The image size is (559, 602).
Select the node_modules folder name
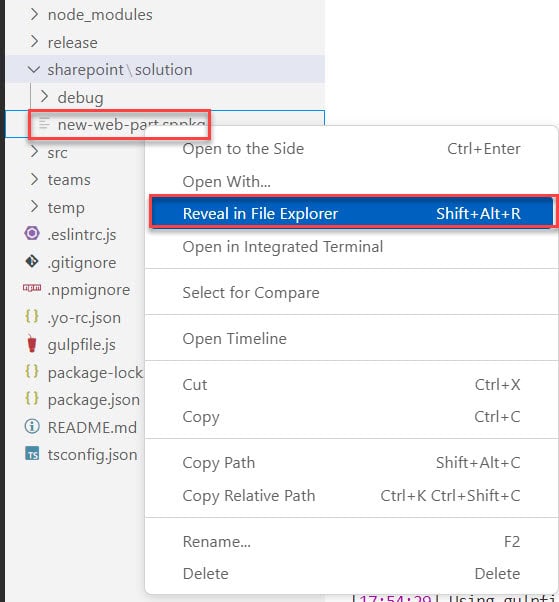point(100,15)
